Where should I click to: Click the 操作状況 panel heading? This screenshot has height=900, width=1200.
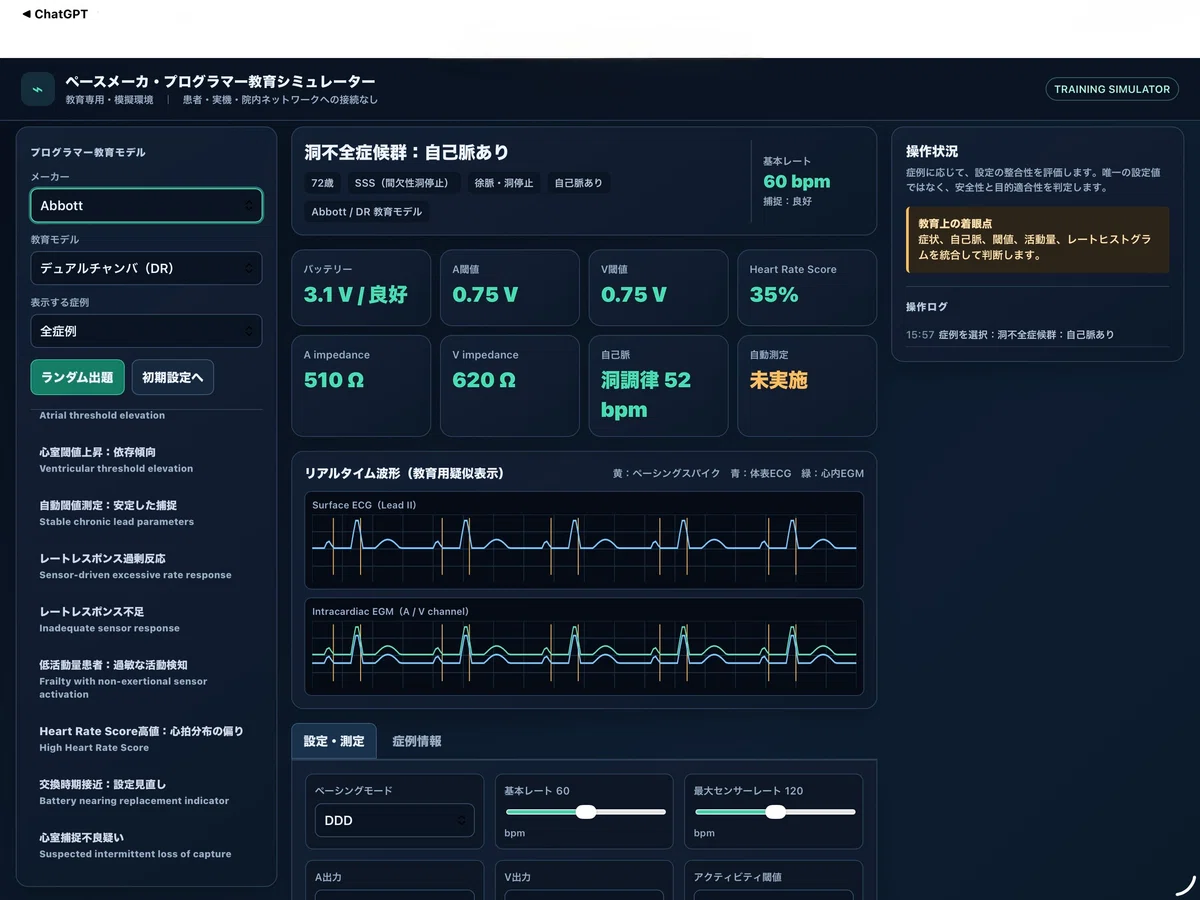click(x=932, y=152)
